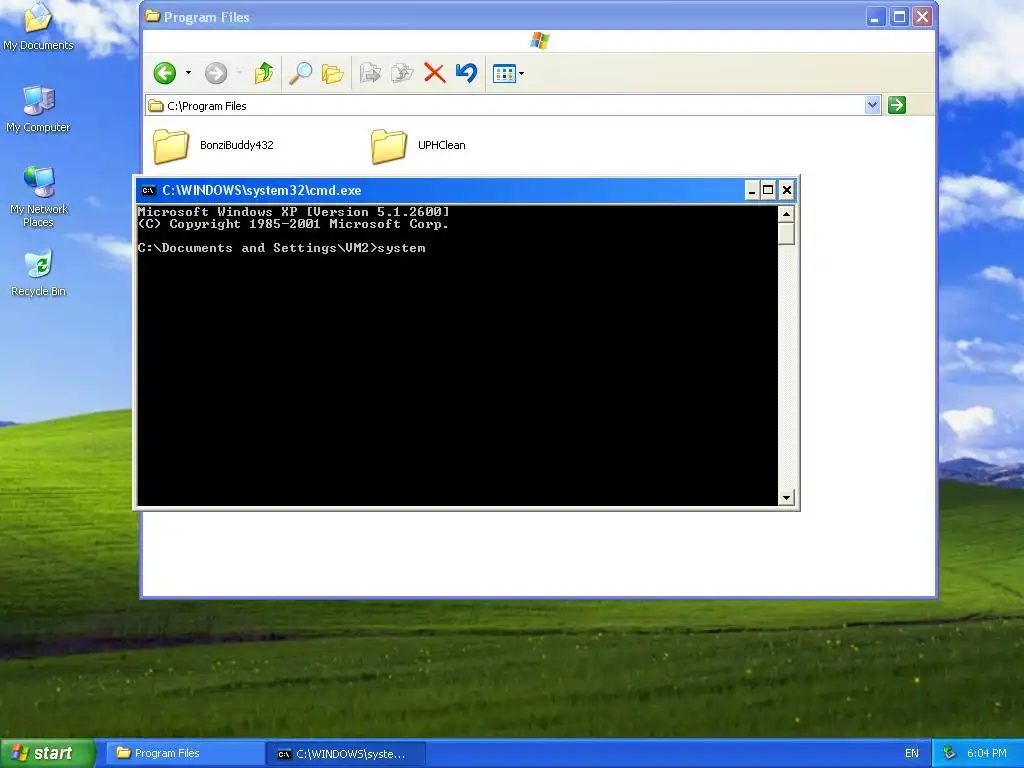Click the Forward navigation arrow
The image size is (1024, 768).
coord(216,73)
